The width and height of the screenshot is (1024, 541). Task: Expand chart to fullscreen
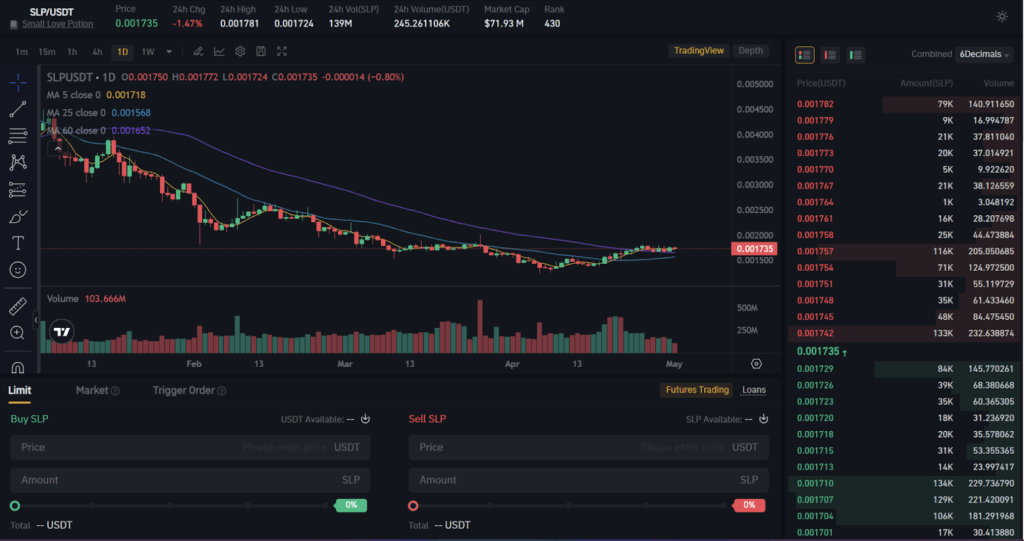pyautogui.click(x=282, y=52)
